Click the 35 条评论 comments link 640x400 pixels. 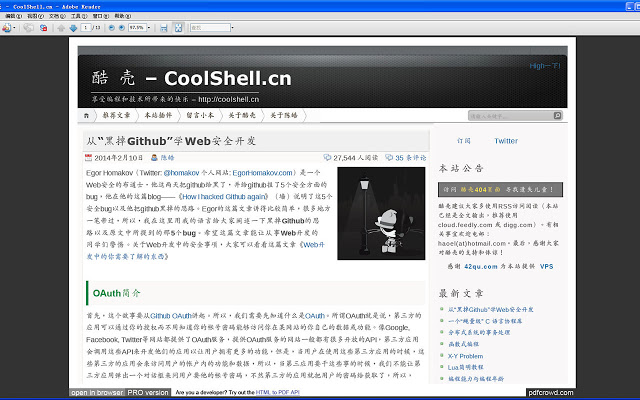(x=411, y=158)
